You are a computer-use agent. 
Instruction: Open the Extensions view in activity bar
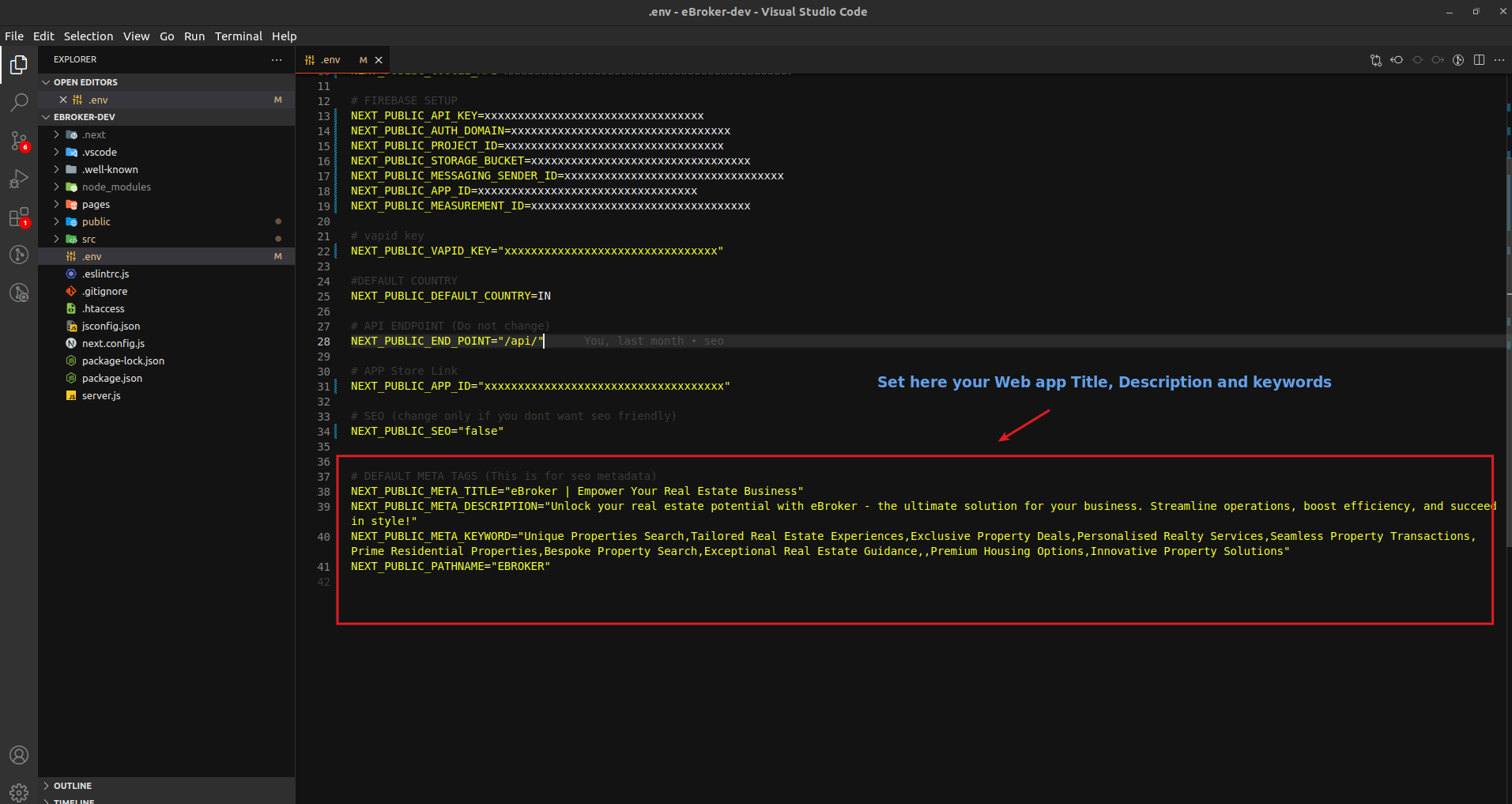pyautogui.click(x=19, y=217)
